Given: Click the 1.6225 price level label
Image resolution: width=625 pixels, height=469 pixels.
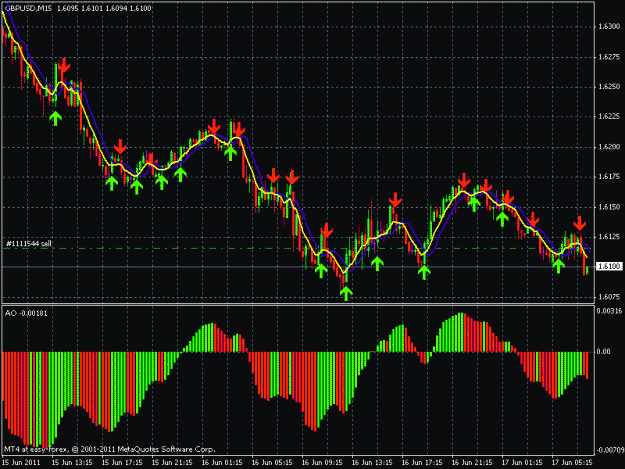Looking at the screenshot, I should tap(609, 117).
